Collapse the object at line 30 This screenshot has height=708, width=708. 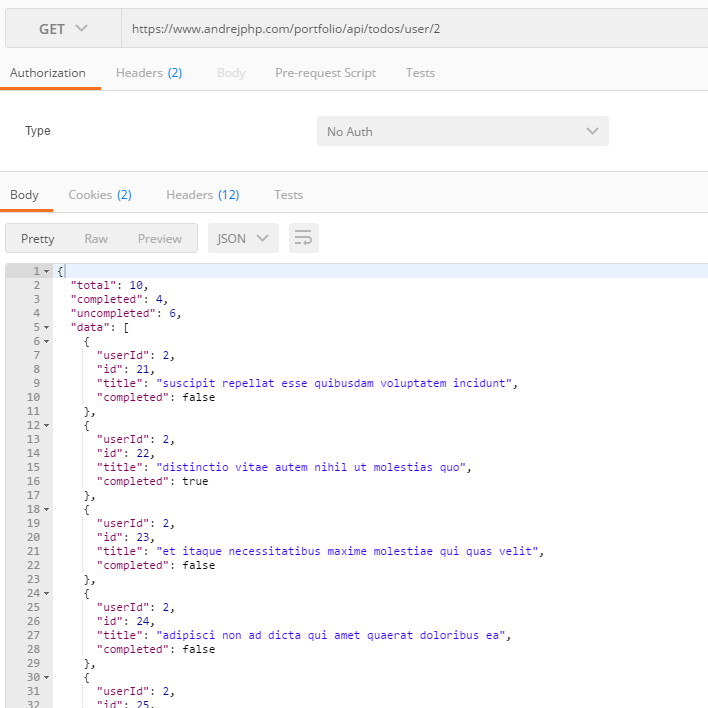[x=47, y=677]
